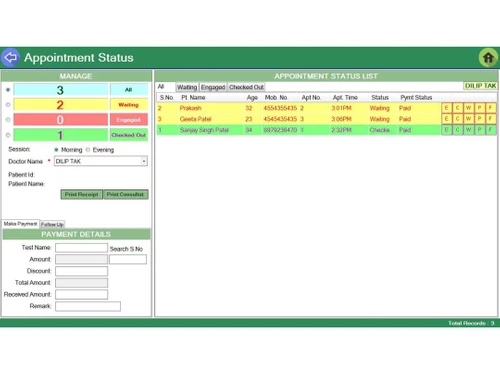Choose the Morning session radio
Image resolution: width=500 pixels, height=375 pixels.
pyautogui.click(x=56, y=150)
